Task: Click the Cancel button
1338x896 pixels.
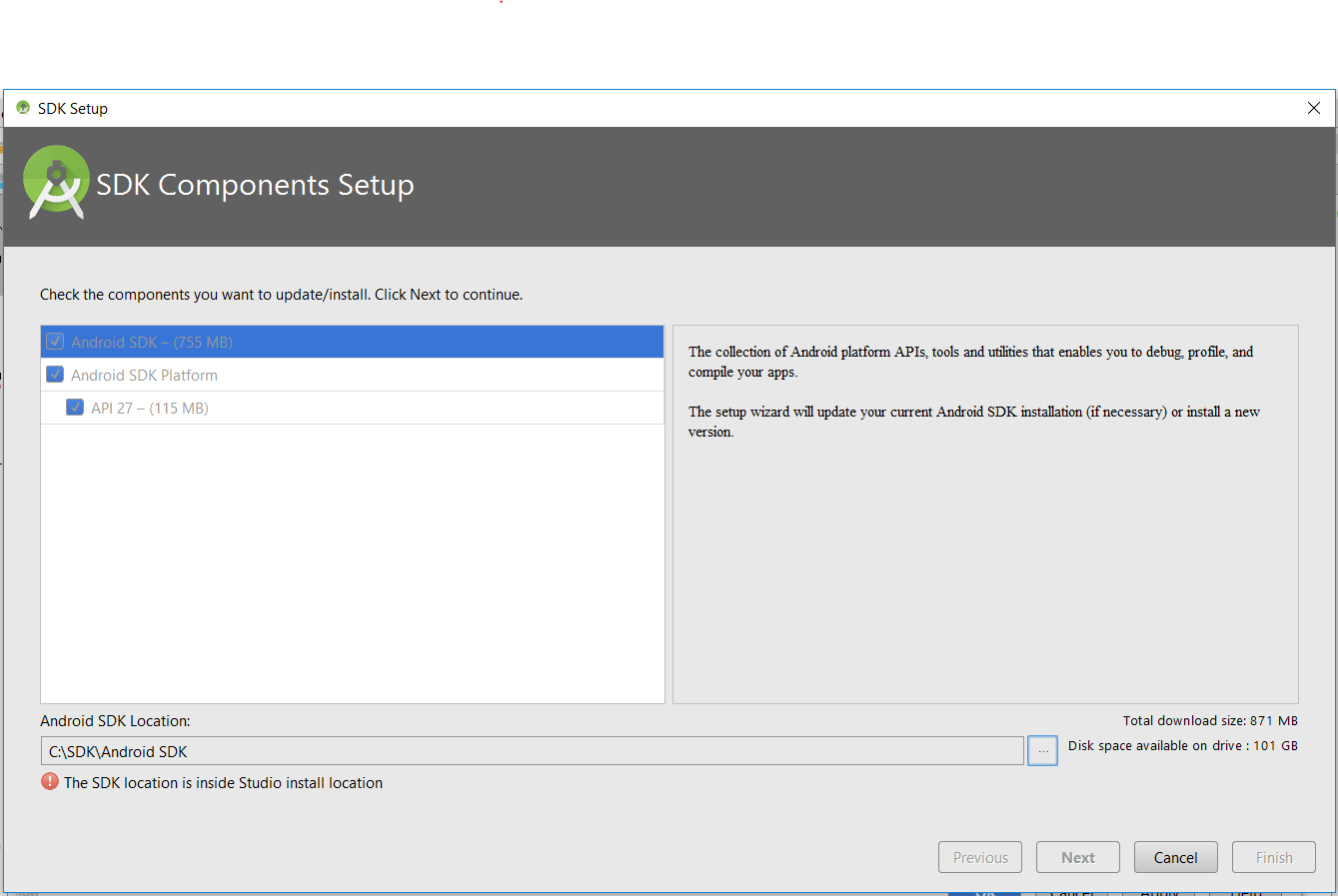Action: (x=1176, y=857)
